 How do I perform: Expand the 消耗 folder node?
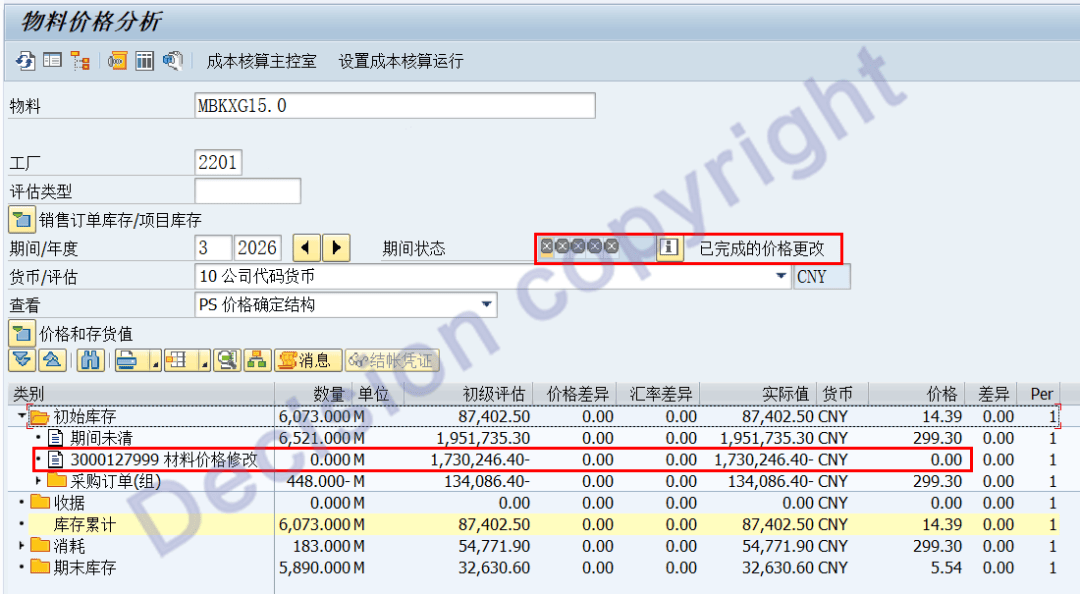tap(21, 545)
